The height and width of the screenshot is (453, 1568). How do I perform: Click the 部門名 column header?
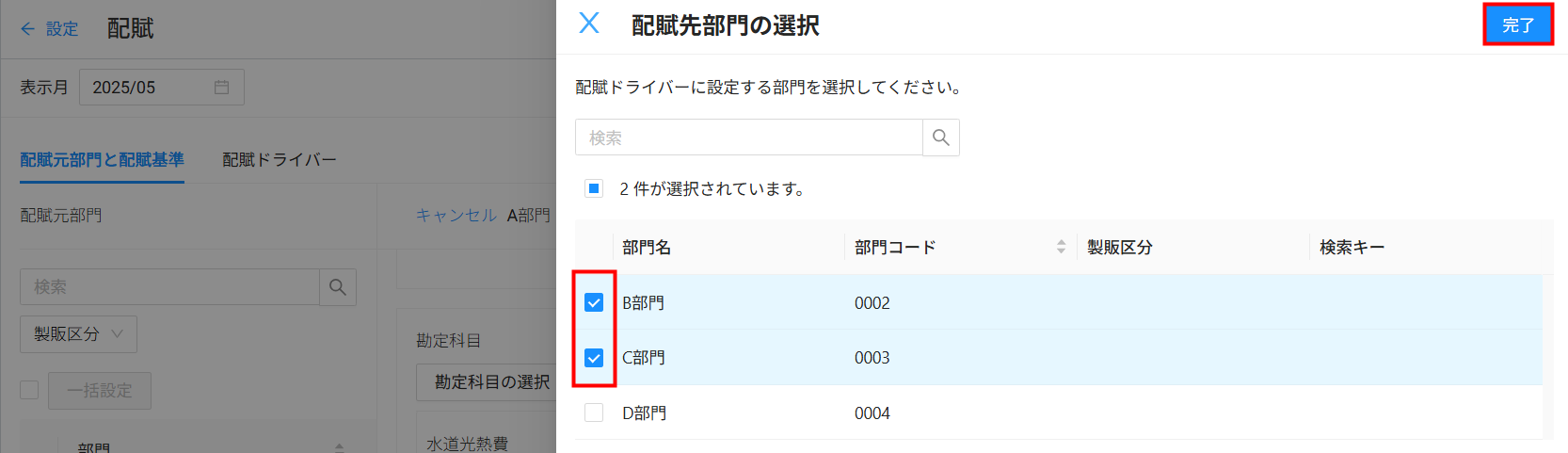coord(647,248)
